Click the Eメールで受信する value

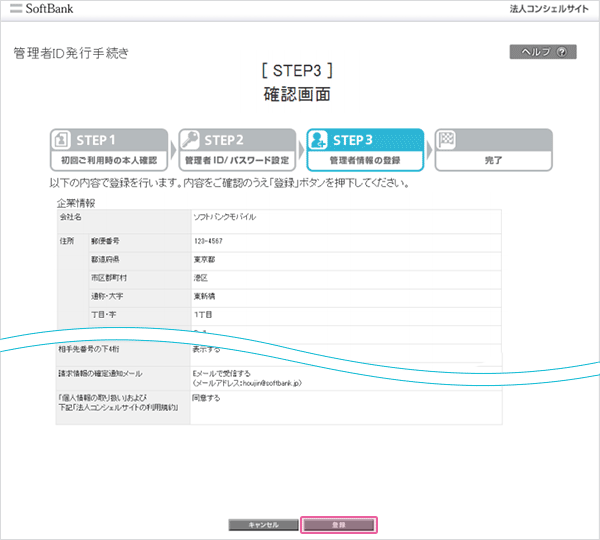coord(222,373)
